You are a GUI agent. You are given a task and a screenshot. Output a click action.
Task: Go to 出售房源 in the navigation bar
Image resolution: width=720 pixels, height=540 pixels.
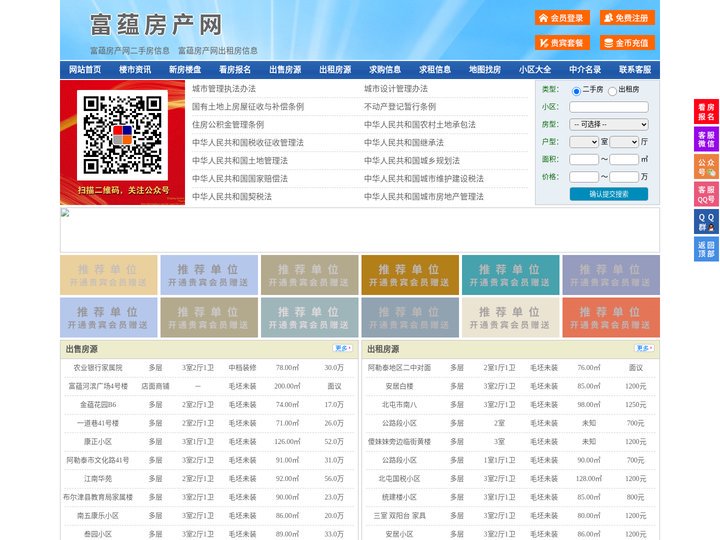tap(285, 70)
